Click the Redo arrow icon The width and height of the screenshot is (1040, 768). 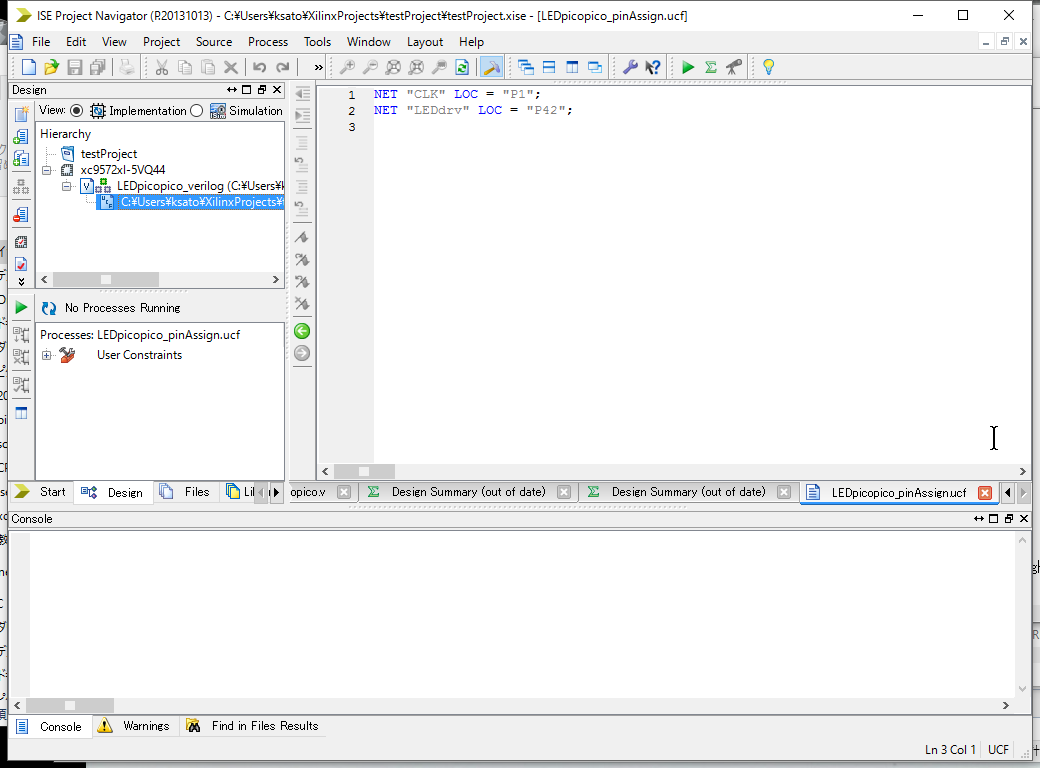coord(283,67)
